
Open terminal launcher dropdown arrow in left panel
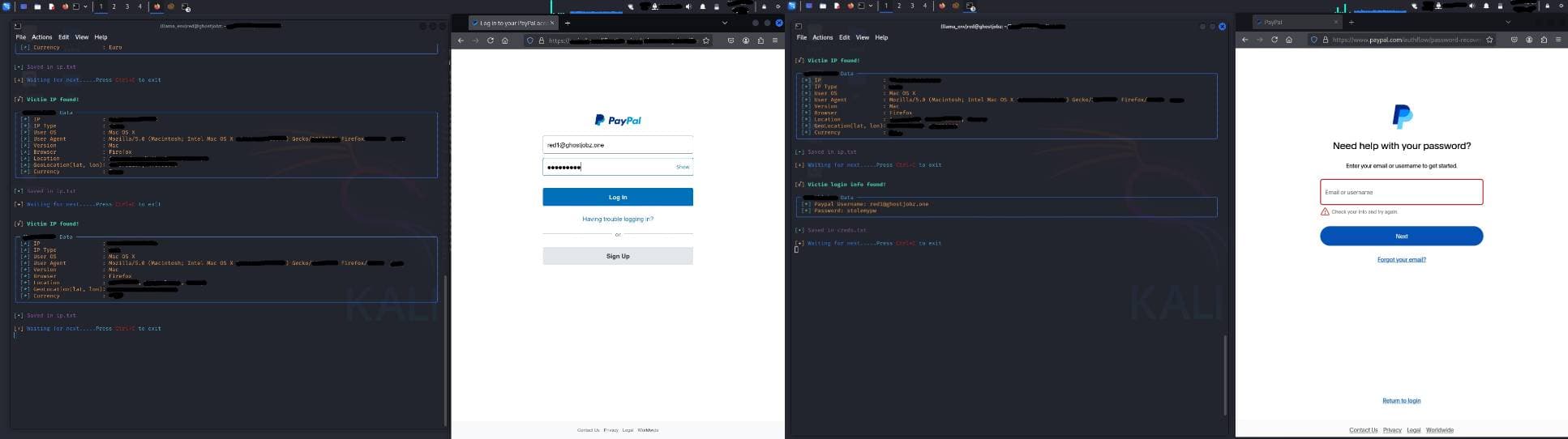click(85, 6)
